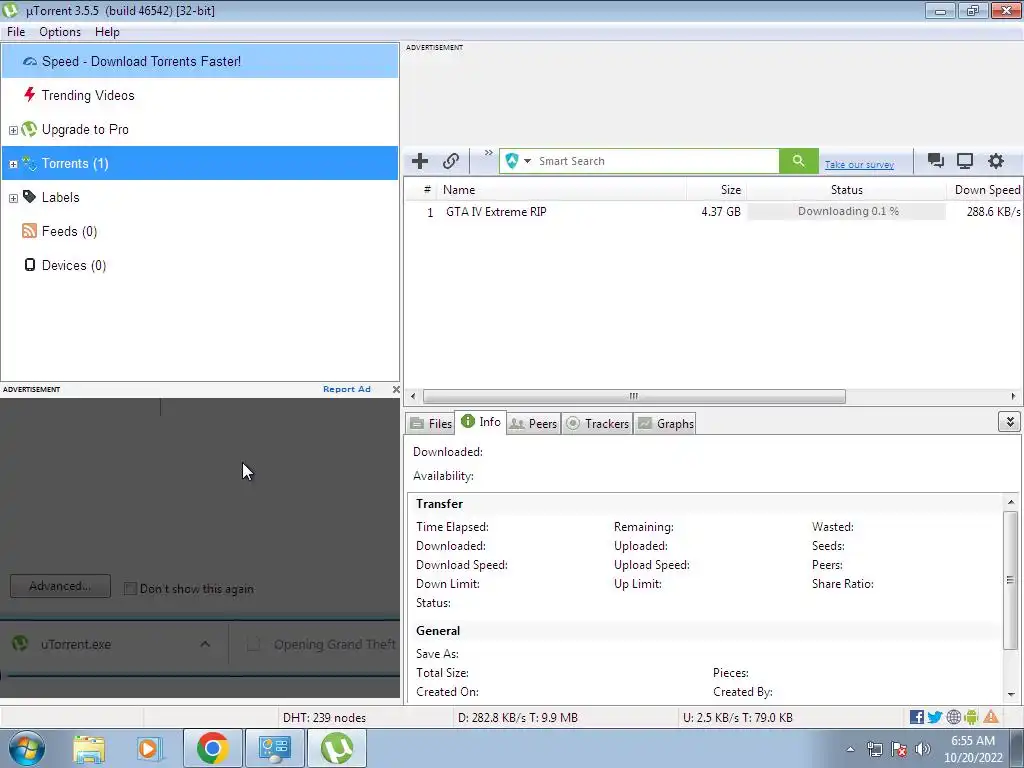This screenshot has height=768, width=1024.
Task: Click the Downloading 0.1 % progress bar
Action: (847, 211)
